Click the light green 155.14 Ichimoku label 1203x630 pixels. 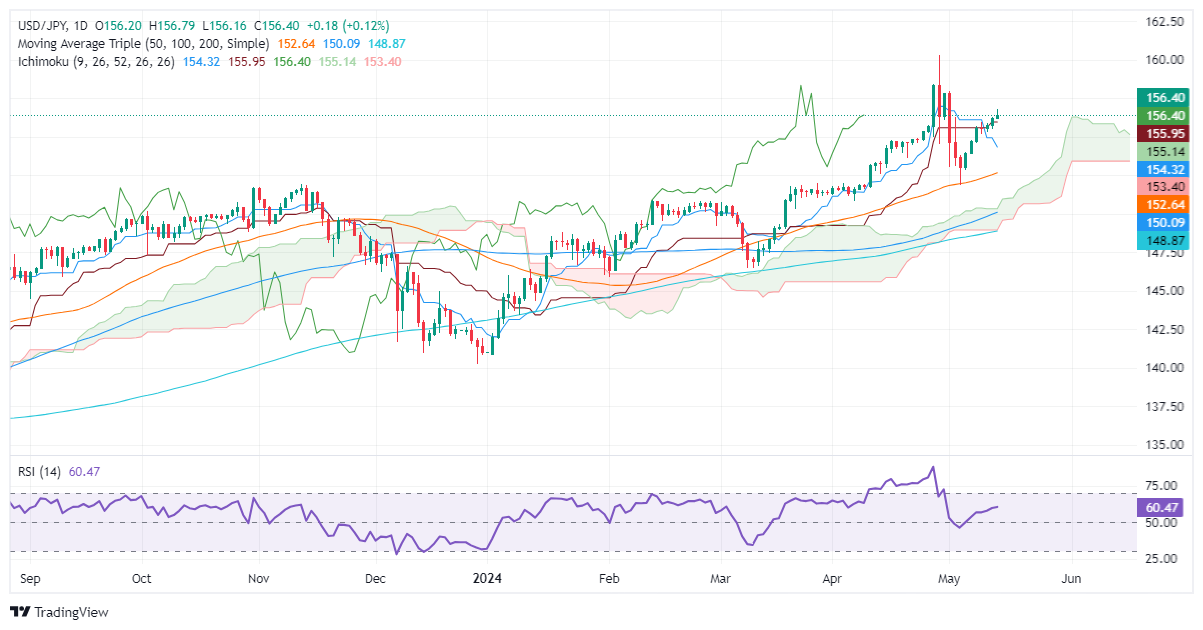click(1163, 151)
